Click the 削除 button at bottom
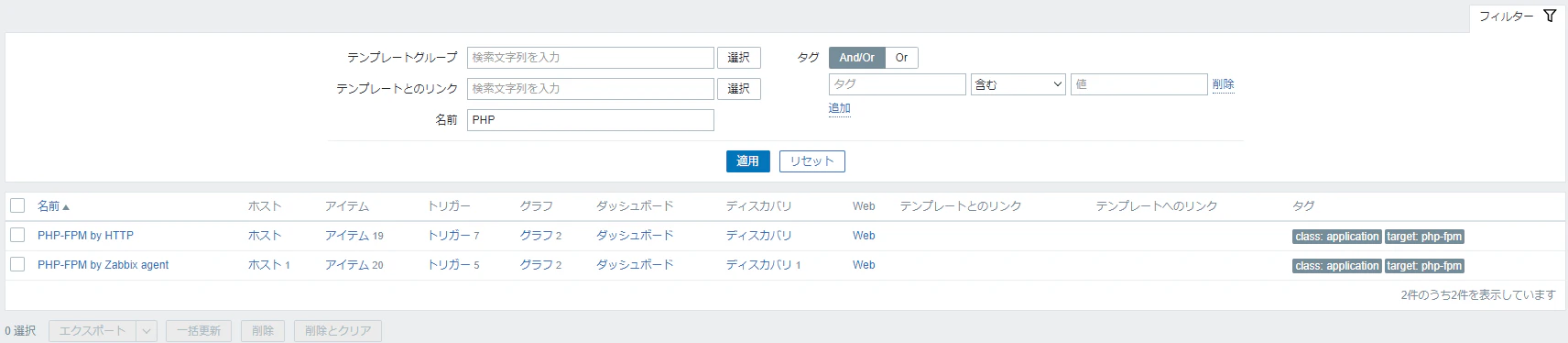 point(263,331)
